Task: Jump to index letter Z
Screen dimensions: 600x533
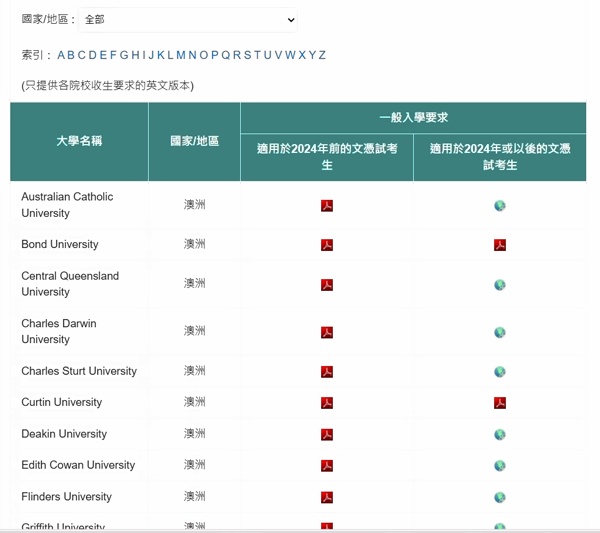Action: 322,55
